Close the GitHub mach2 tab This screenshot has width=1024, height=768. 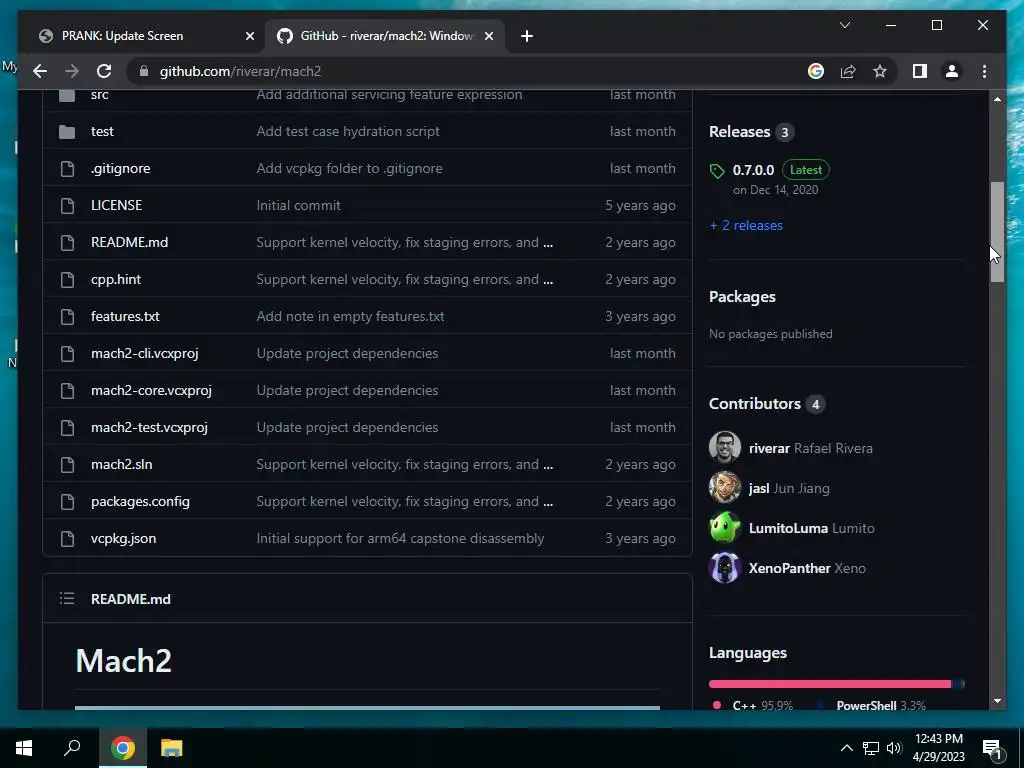tap(488, 36)
